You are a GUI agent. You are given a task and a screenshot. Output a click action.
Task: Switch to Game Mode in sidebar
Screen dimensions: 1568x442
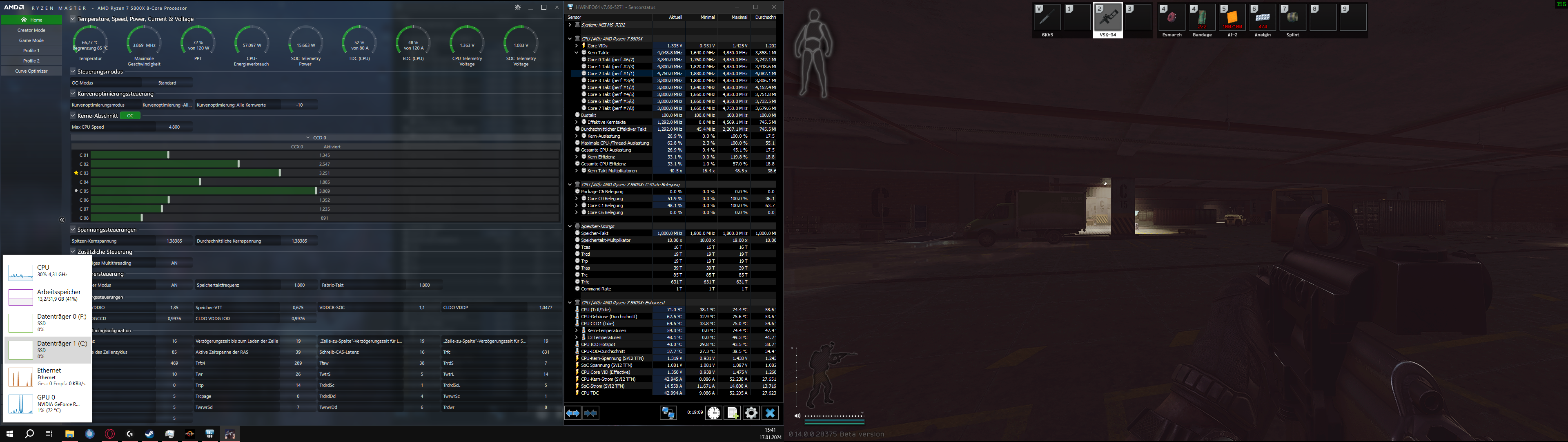[31, 40]
